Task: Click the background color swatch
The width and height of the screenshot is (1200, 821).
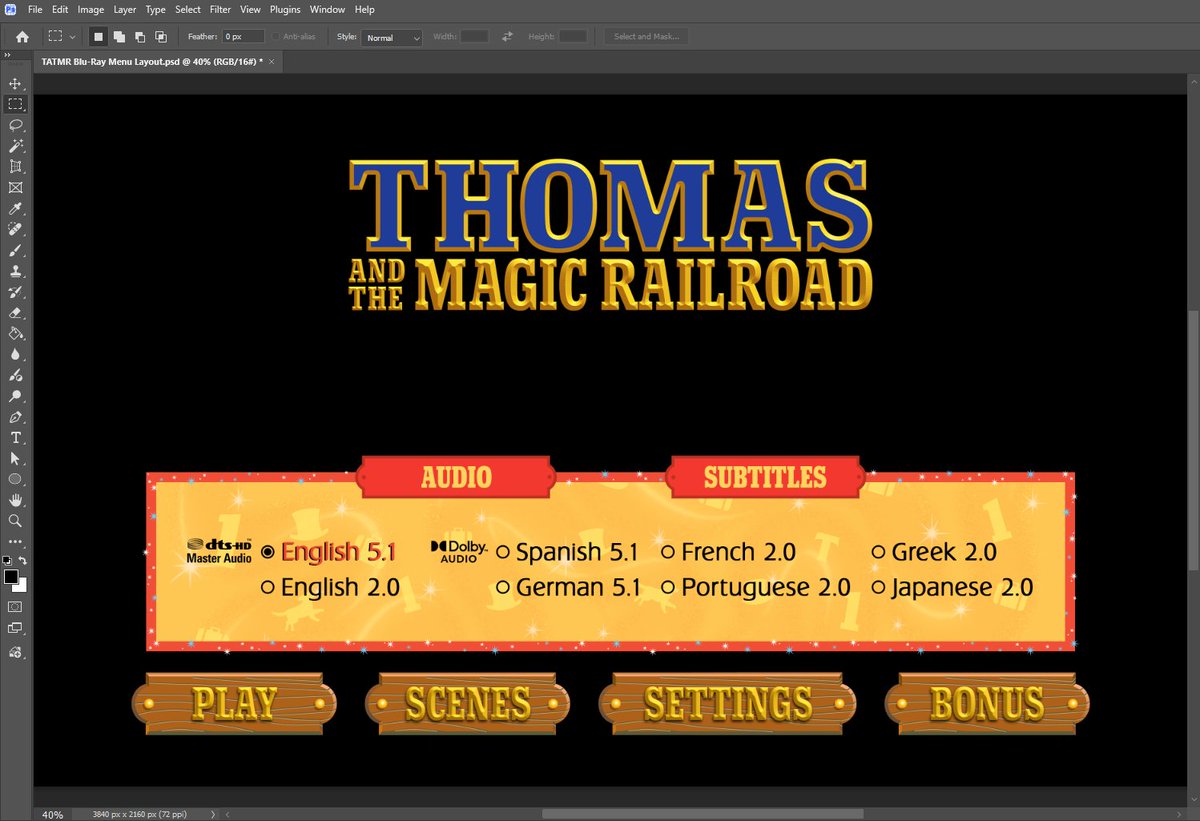Action: click(x=20, y=586)
